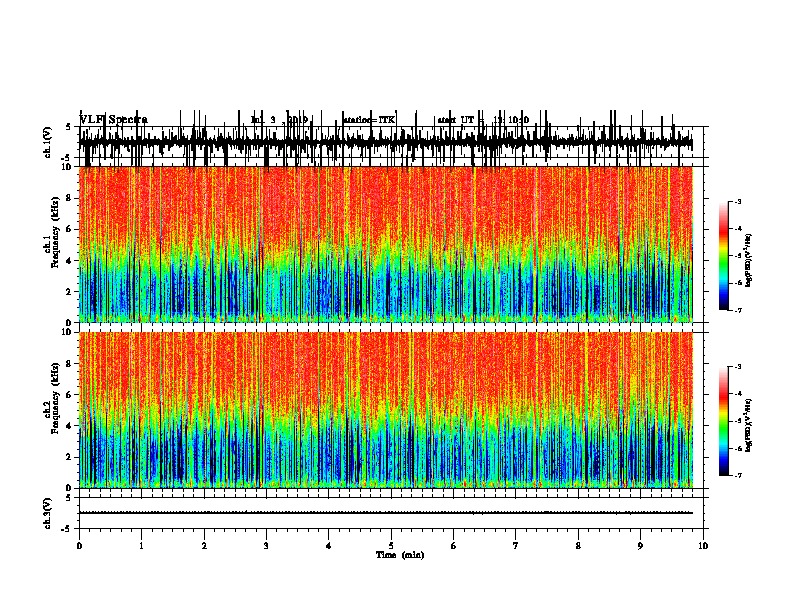792x612 pixels.
Task: Click the ch.1 colorbar log(PSD) label
Action: [x=749, y=261]
